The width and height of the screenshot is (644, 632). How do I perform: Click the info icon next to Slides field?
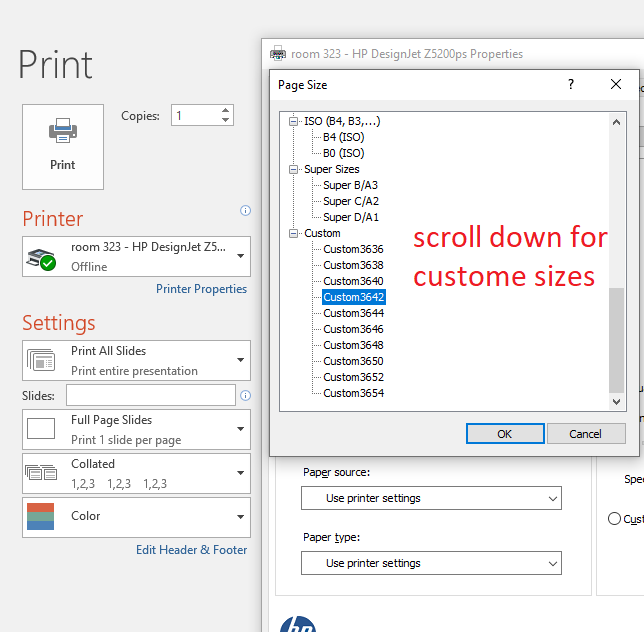(245, 396)
